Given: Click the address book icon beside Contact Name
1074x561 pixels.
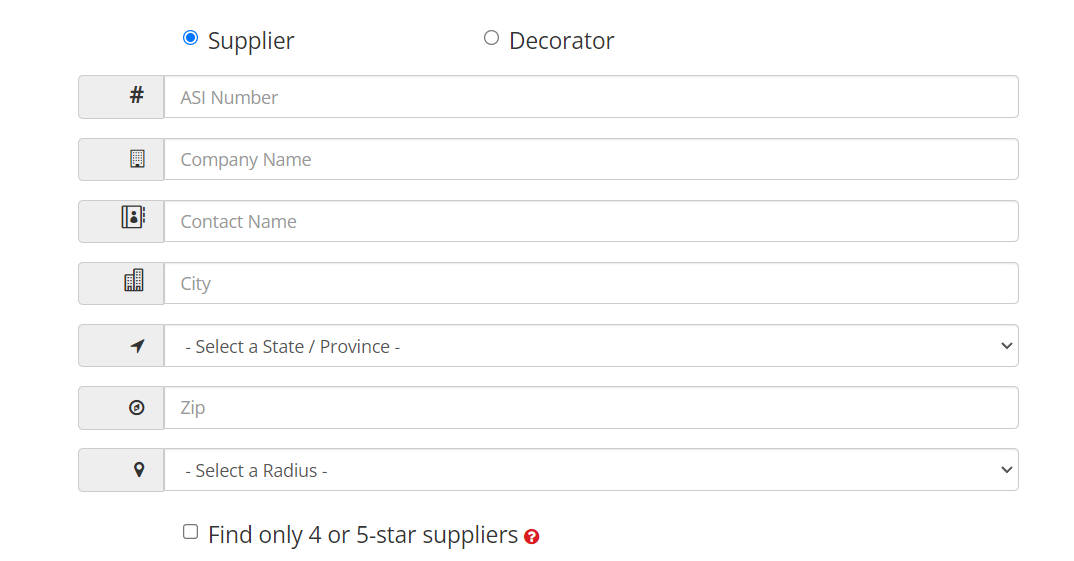Looking at the screenshot, I should (134, 217).
